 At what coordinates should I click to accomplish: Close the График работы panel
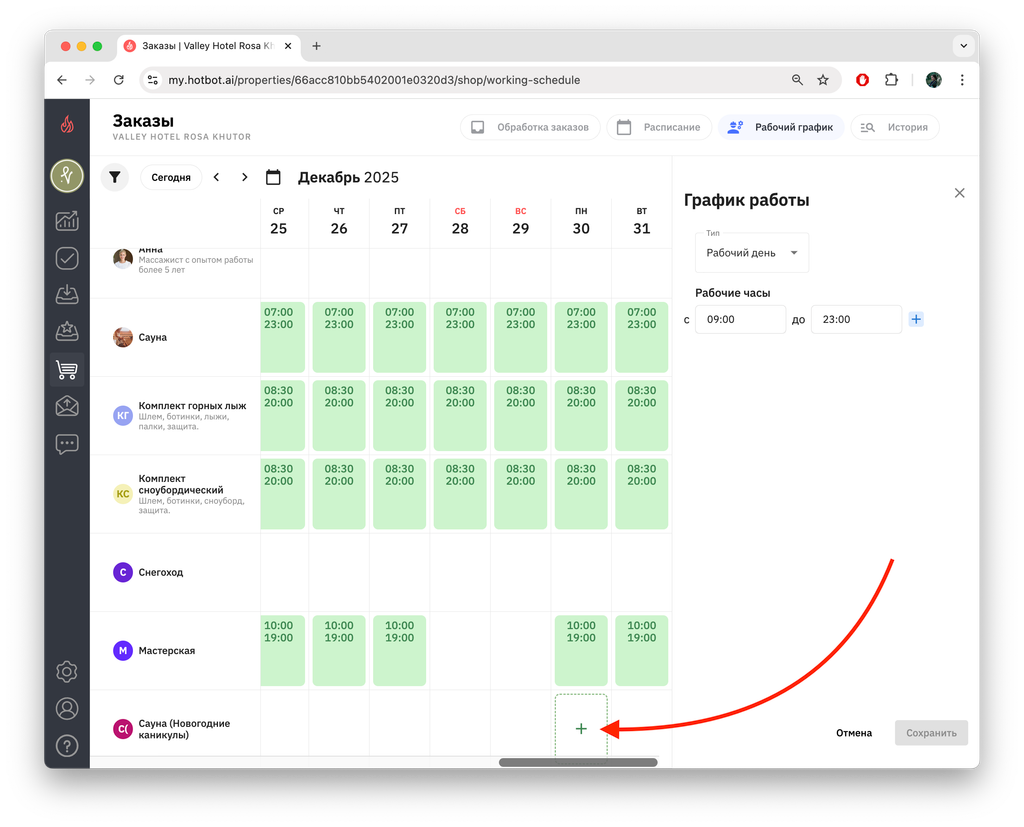coord(959,193)
